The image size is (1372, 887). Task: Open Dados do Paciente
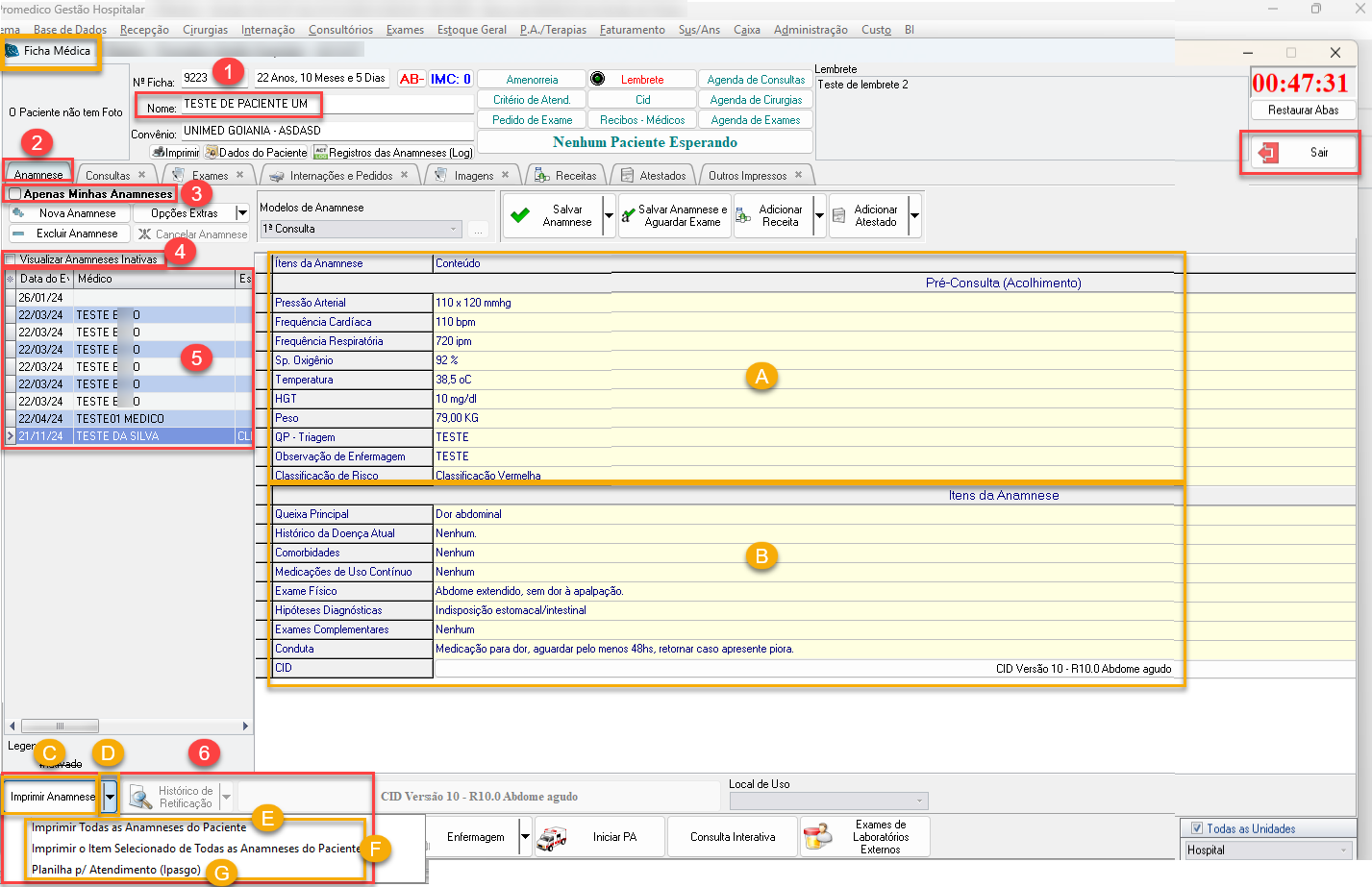[256, 153]
